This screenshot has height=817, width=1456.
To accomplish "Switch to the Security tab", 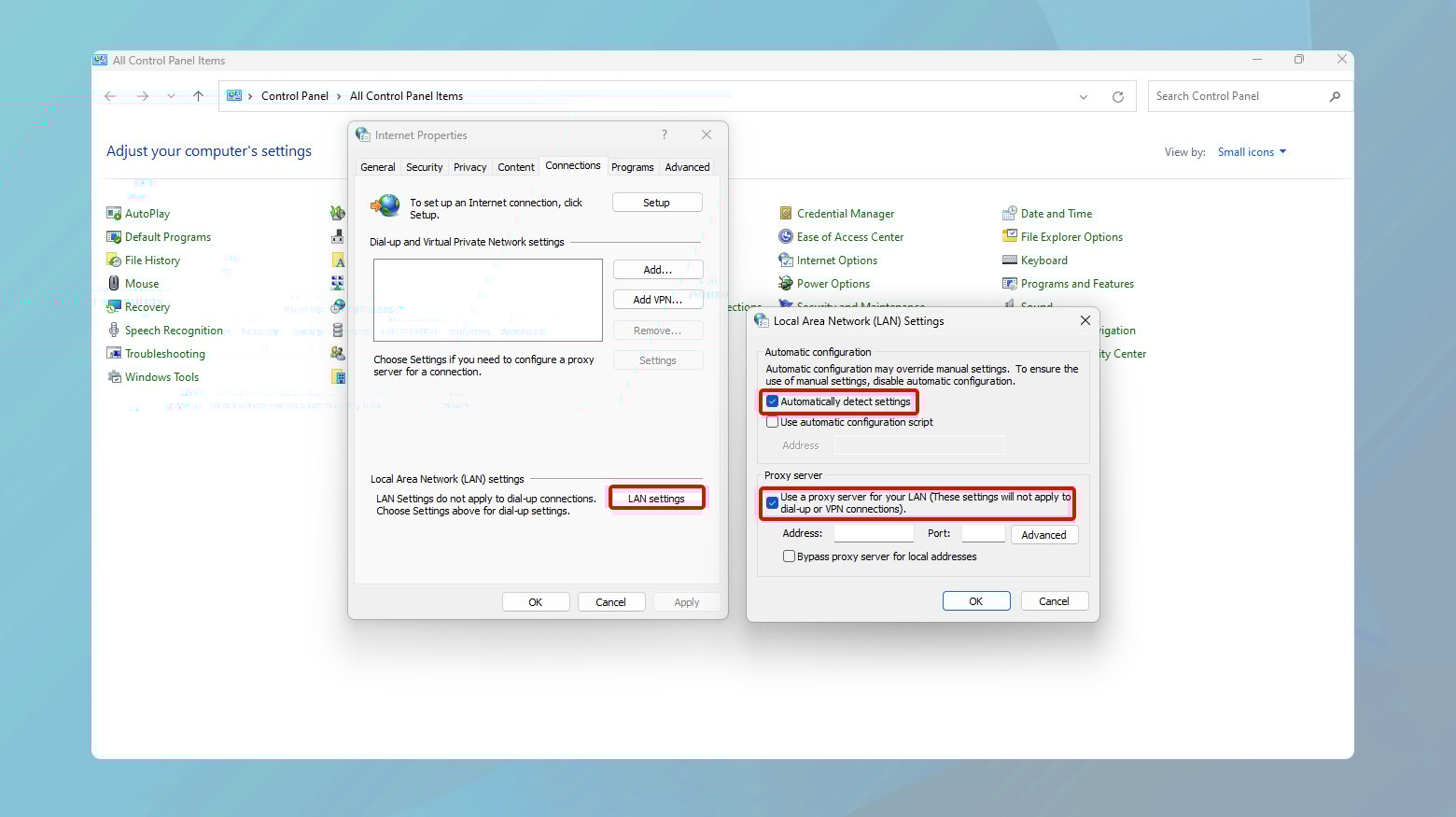I will pyautogui.click(x=424, y=167).
